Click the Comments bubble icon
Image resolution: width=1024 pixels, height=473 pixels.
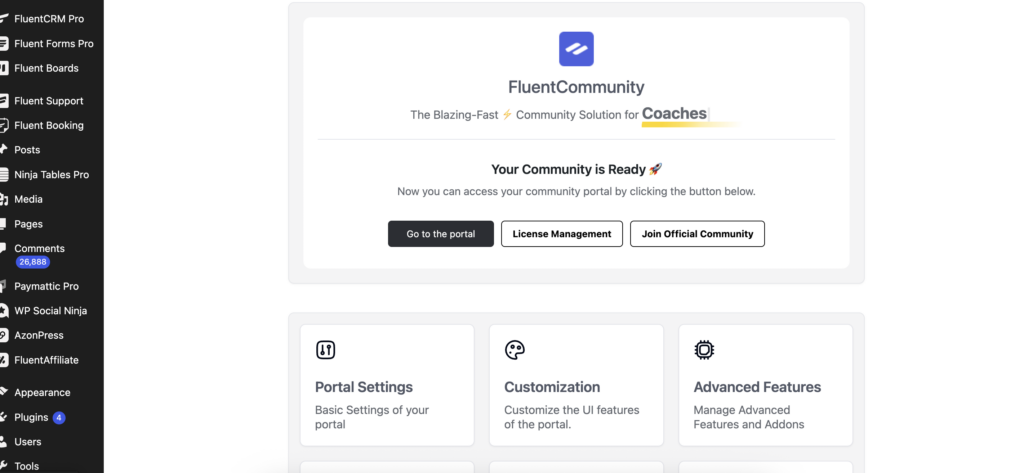3,248
